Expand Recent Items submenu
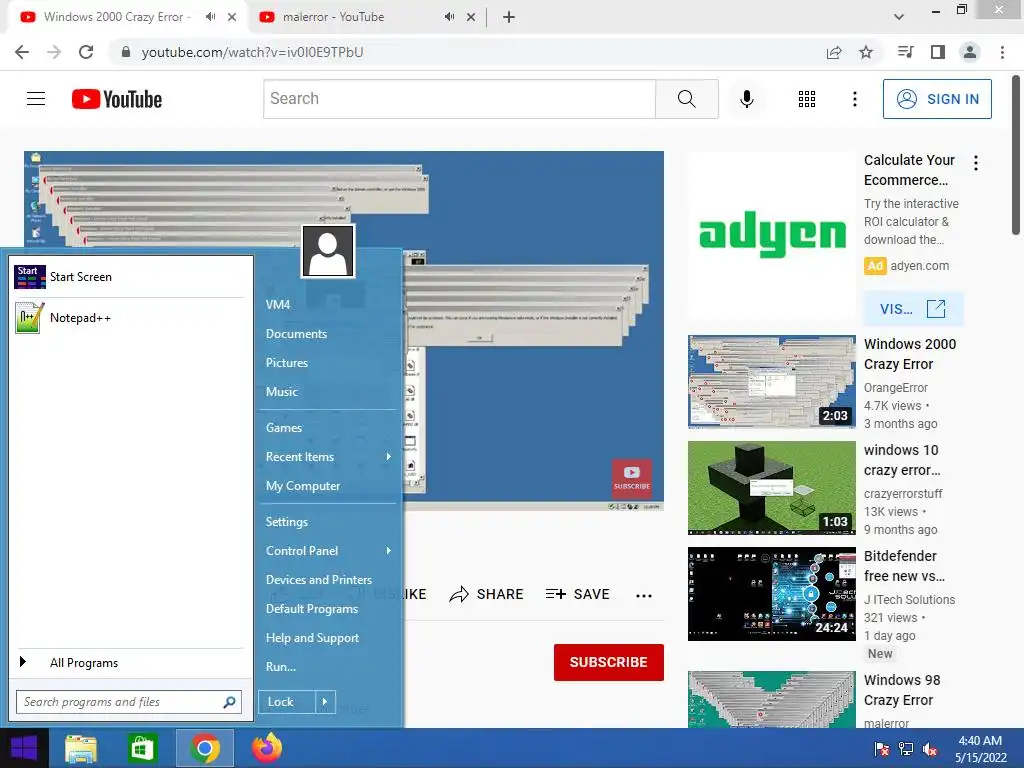The image size is (1024, 768). pyautogui.click(x=328, y=457)
